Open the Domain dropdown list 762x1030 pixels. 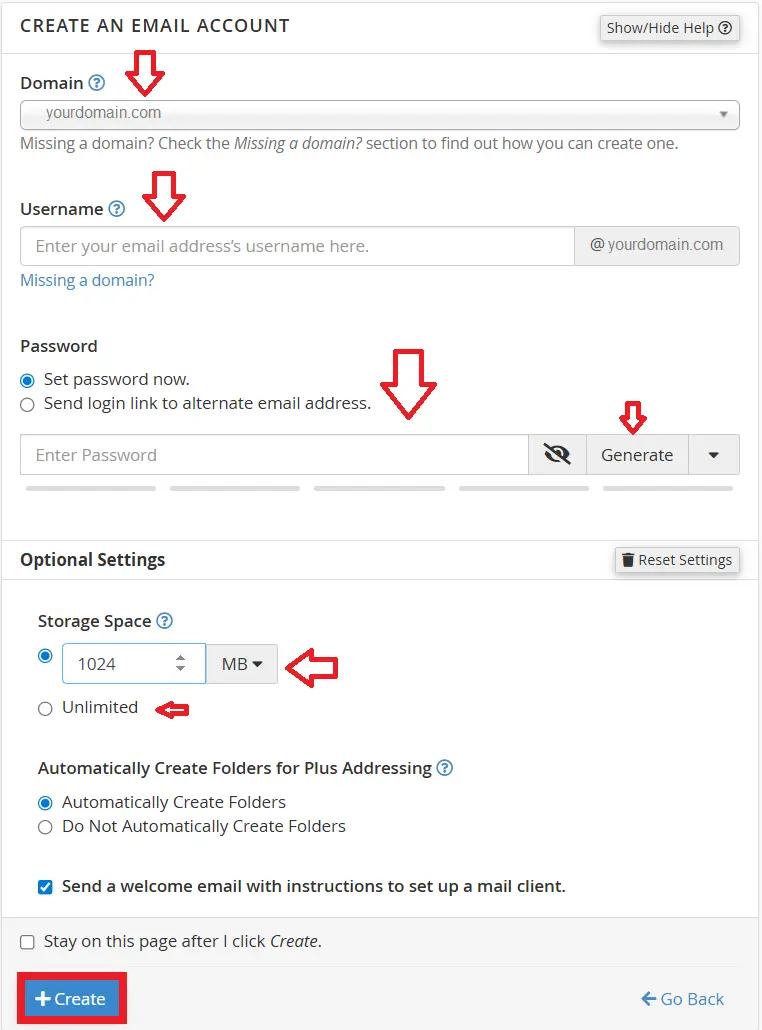380,114
